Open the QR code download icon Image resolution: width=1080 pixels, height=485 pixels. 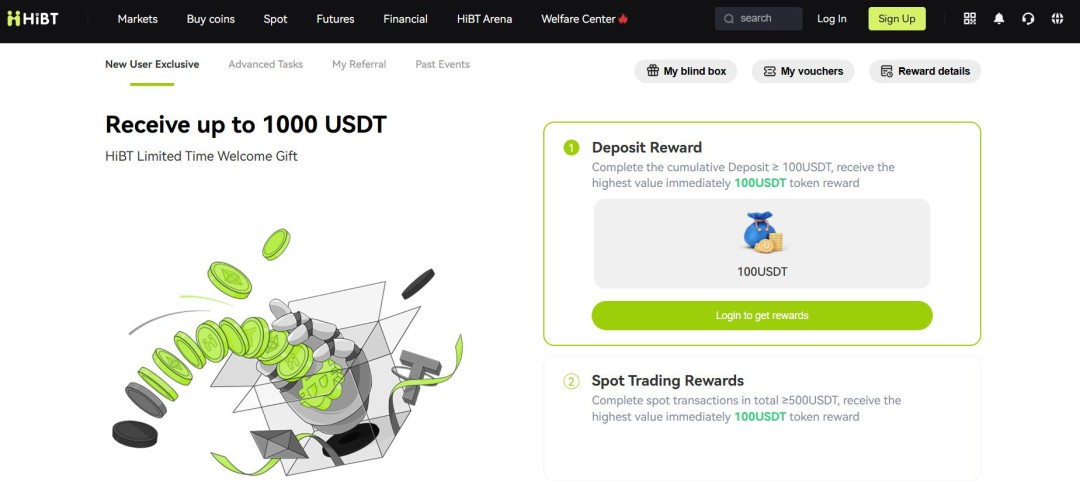pos(970,19)
